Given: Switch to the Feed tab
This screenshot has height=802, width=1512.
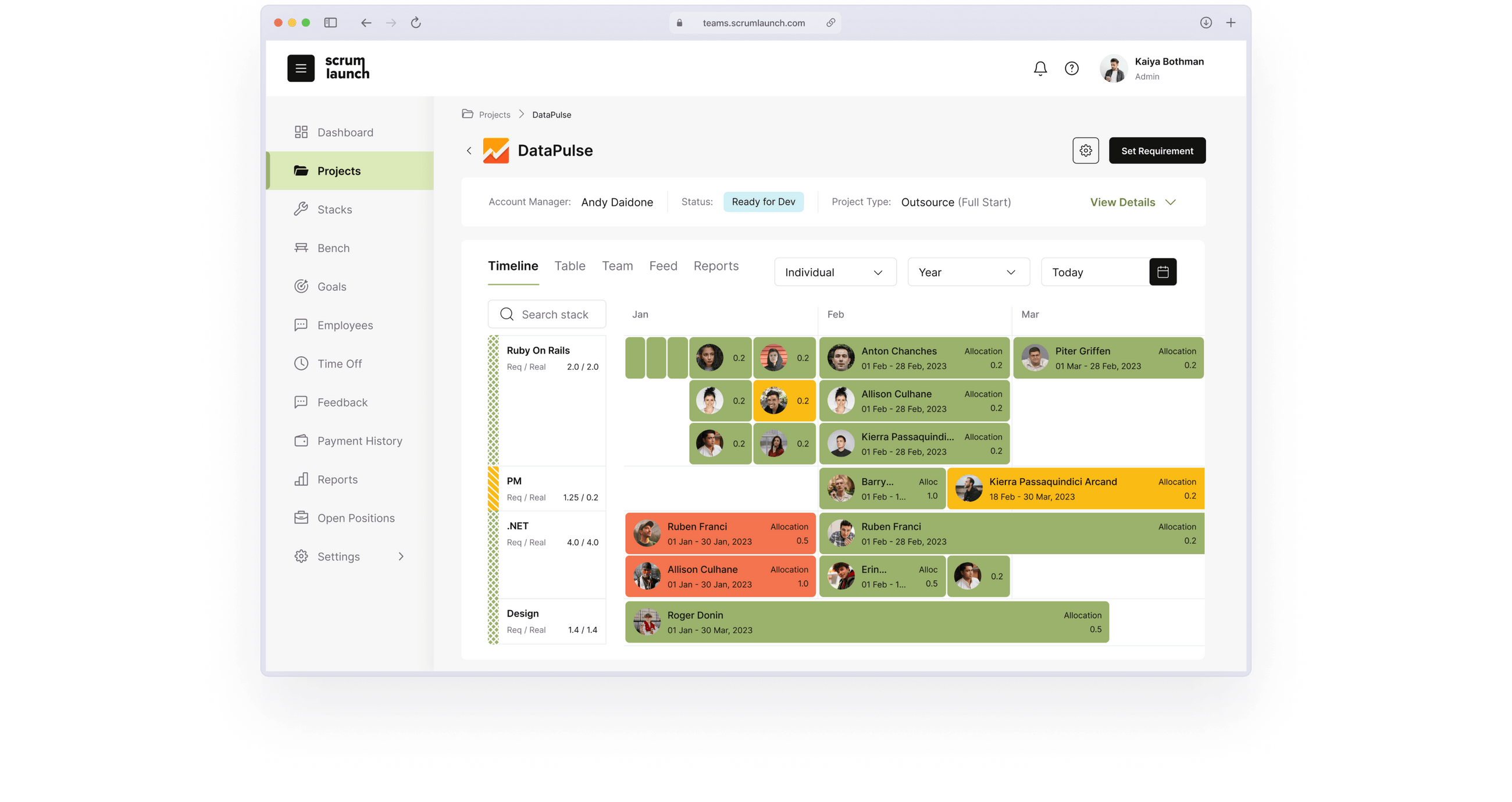Looking at the screenshot, I should 663,266.
